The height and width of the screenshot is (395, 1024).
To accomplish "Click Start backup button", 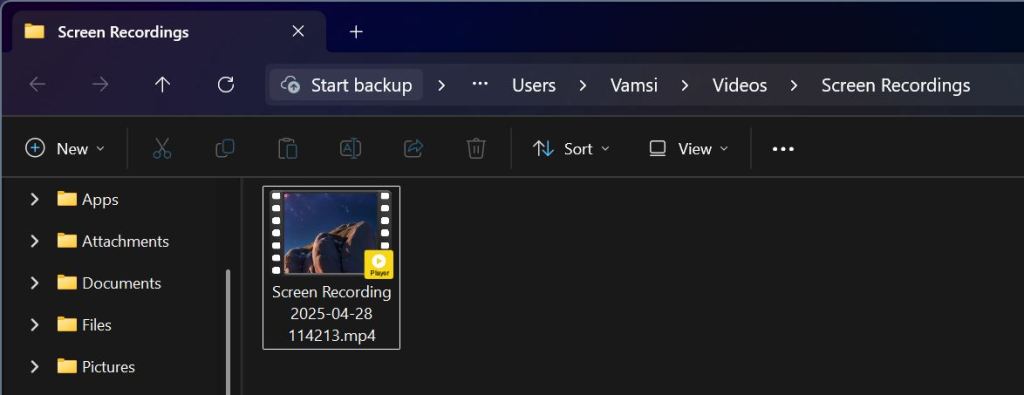I will click(346, 85).
